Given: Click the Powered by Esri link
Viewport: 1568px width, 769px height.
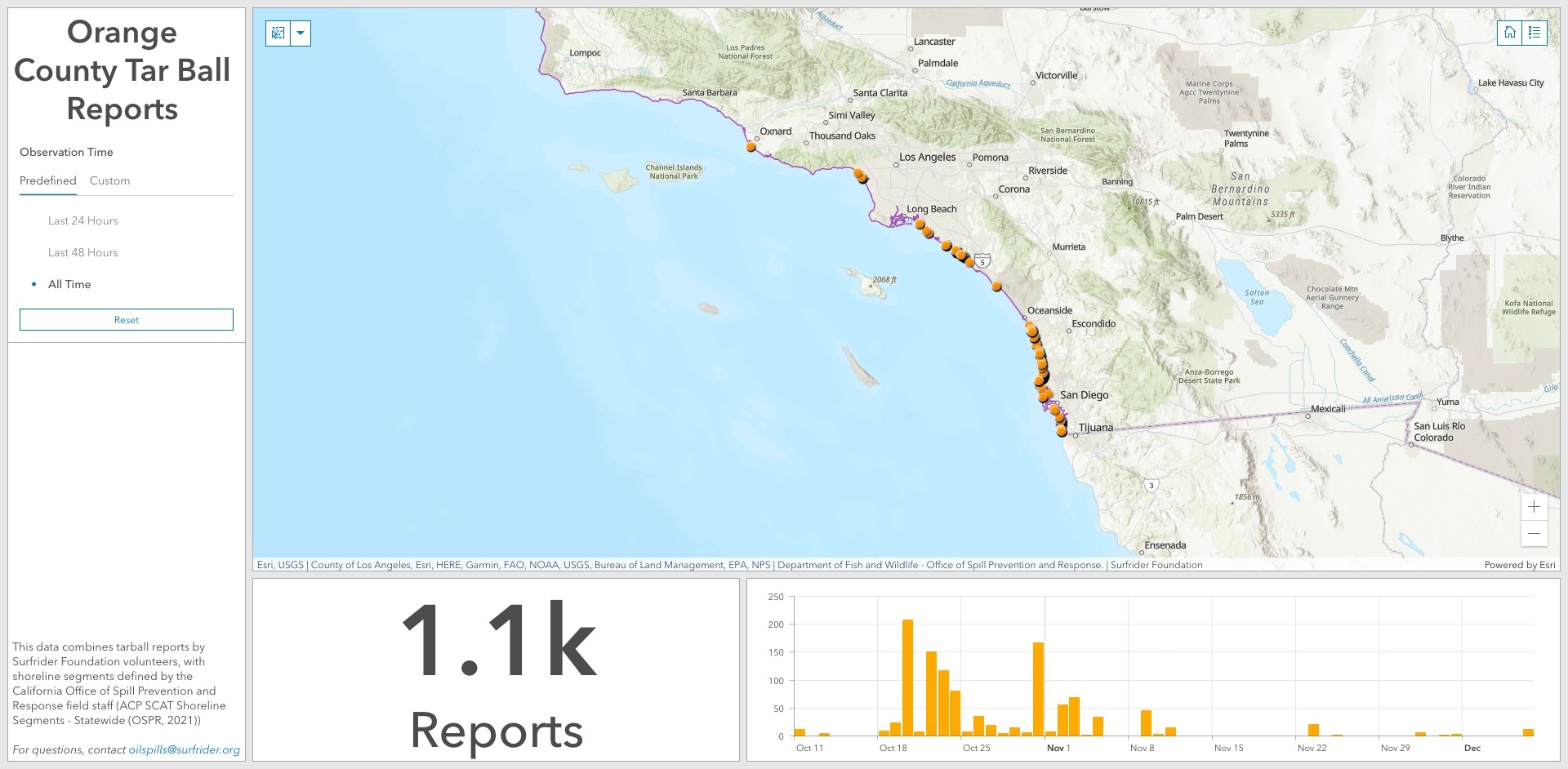Looking at the screenshot, I should tap(1519, 565).
